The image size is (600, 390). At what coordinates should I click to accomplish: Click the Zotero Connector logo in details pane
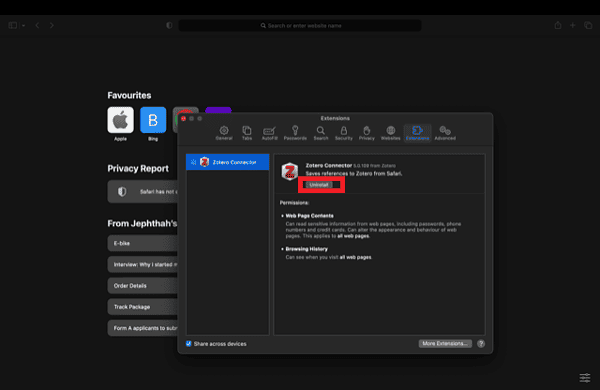[290, 171]
